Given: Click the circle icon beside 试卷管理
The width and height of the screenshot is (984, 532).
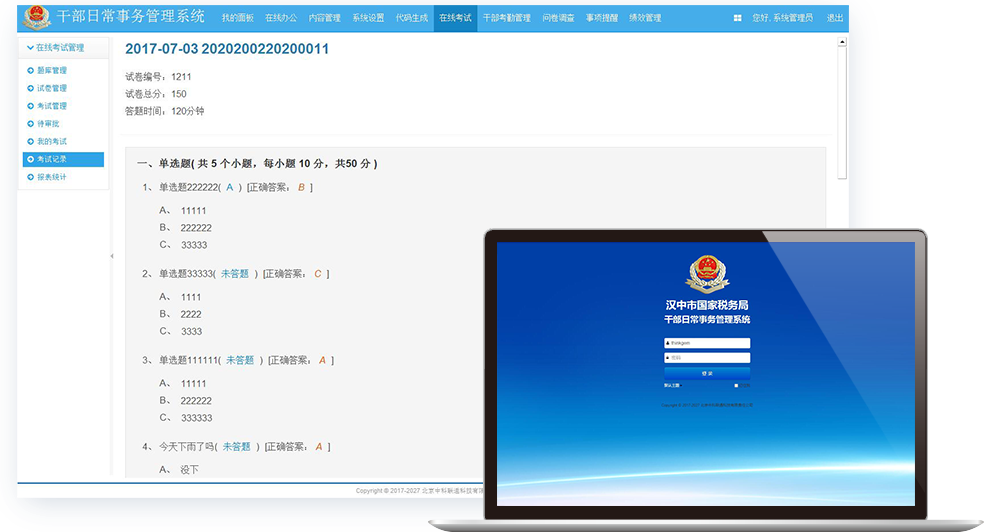Looking at the screenshot, I should pos(30,89).
